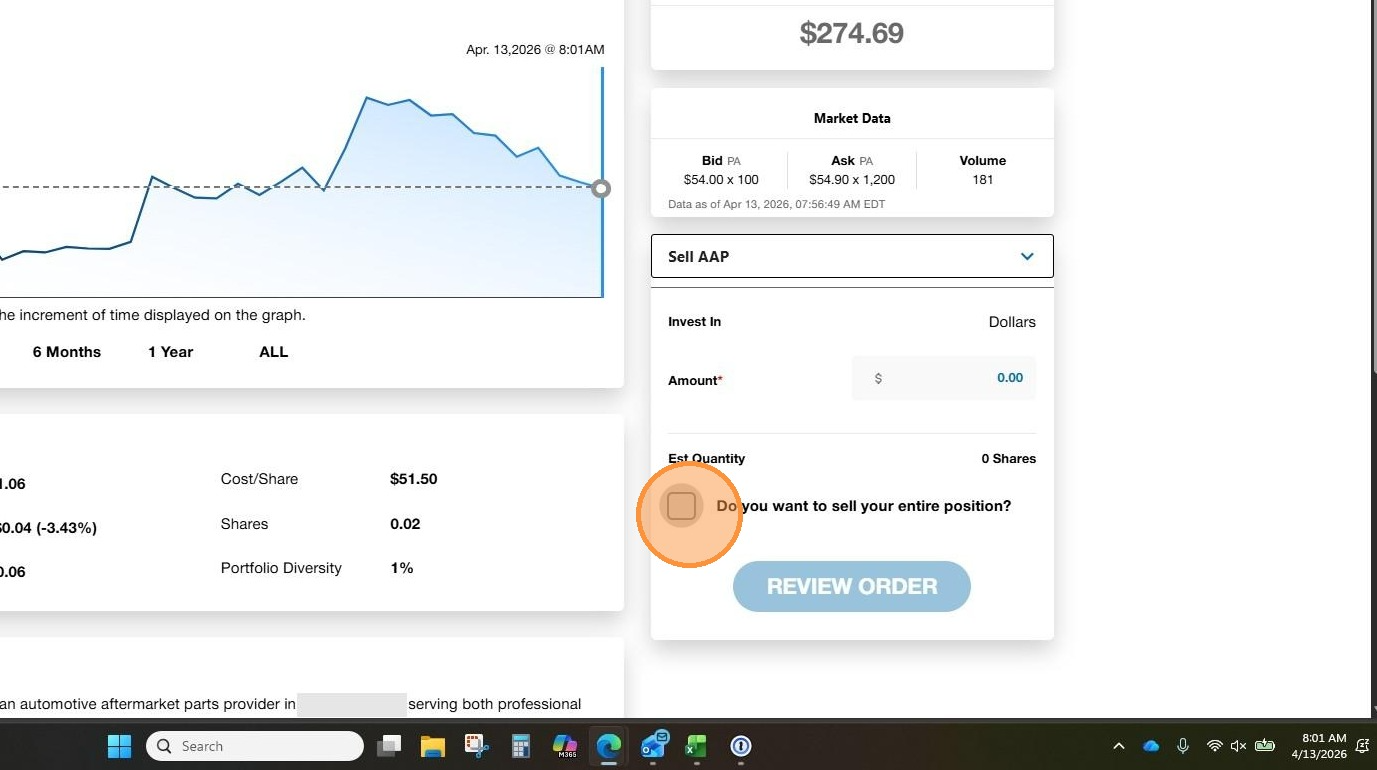Click the Est Quantity 0 Shares value

point(1008,459)
